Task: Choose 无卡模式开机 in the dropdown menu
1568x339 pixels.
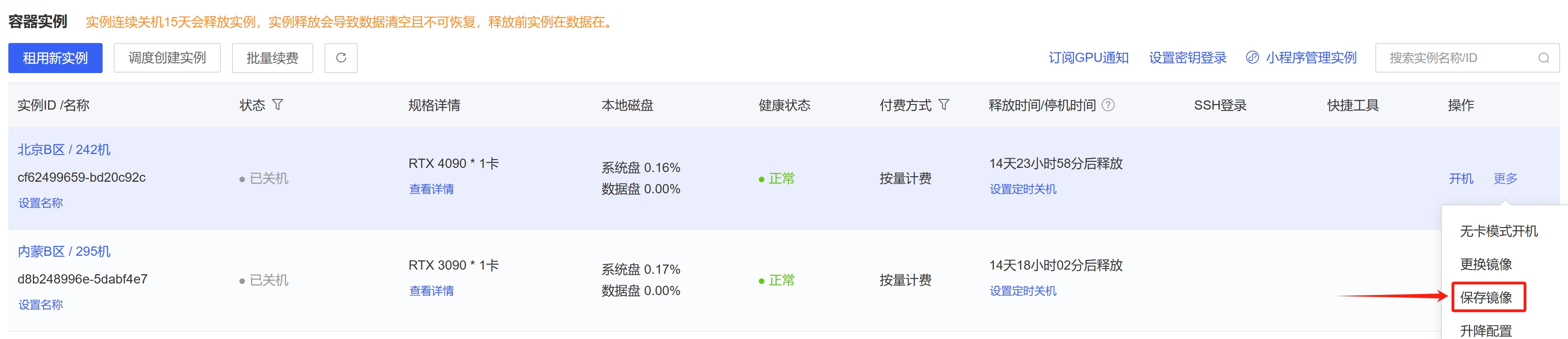Action: coord(1499,231)
